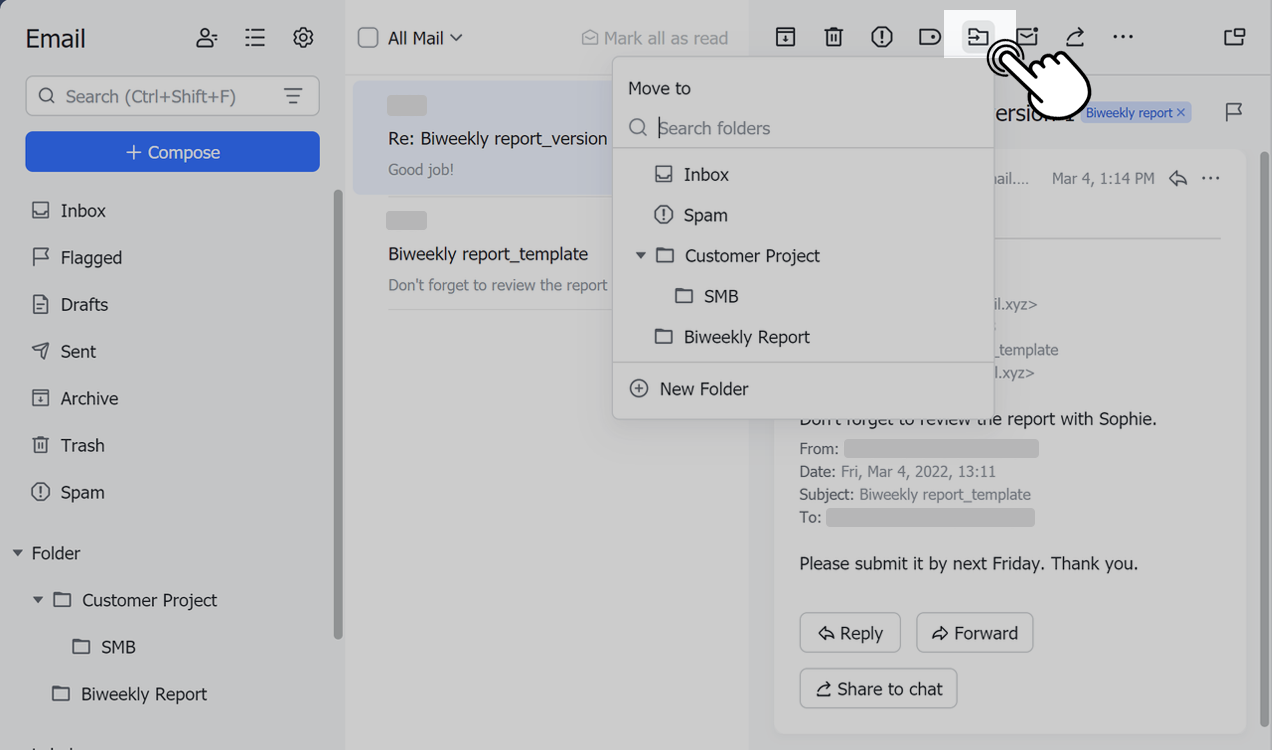Share email using the forward-arrow toolbar icon
Viewport: 1272px width, 750px height.
tap(1075, 37)
